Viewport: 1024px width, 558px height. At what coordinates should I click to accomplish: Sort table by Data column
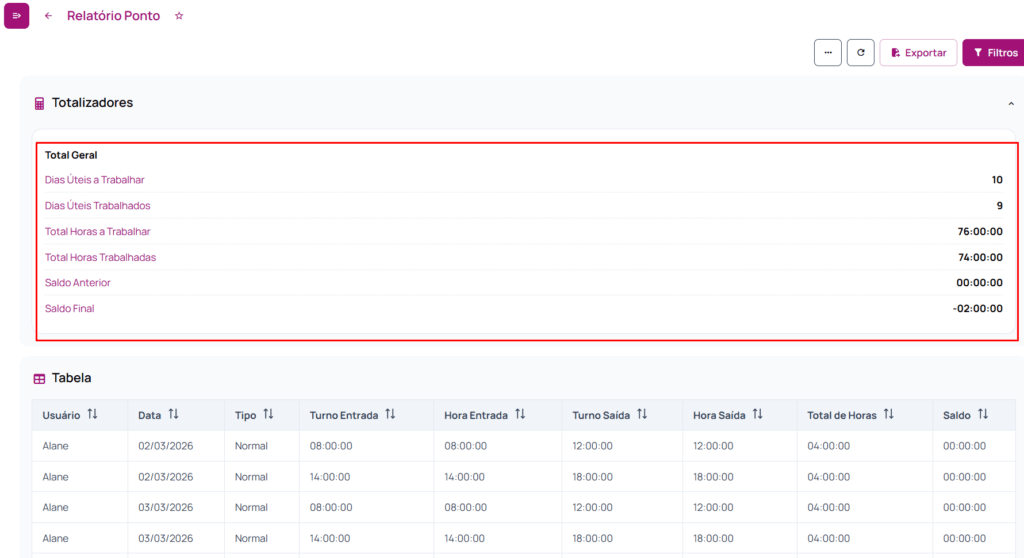(173, 414)
